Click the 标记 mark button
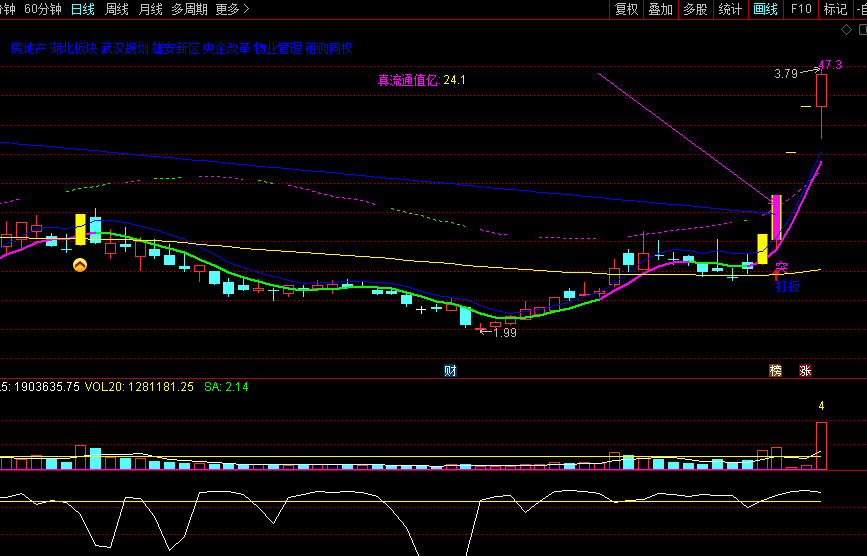 [835, 9]
